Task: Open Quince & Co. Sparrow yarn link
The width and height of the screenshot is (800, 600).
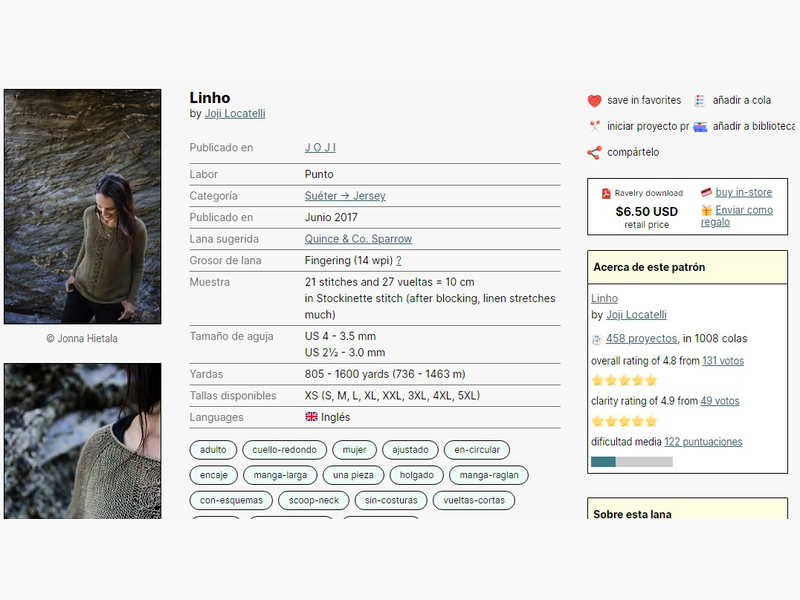Action: (x=358, y=239)
